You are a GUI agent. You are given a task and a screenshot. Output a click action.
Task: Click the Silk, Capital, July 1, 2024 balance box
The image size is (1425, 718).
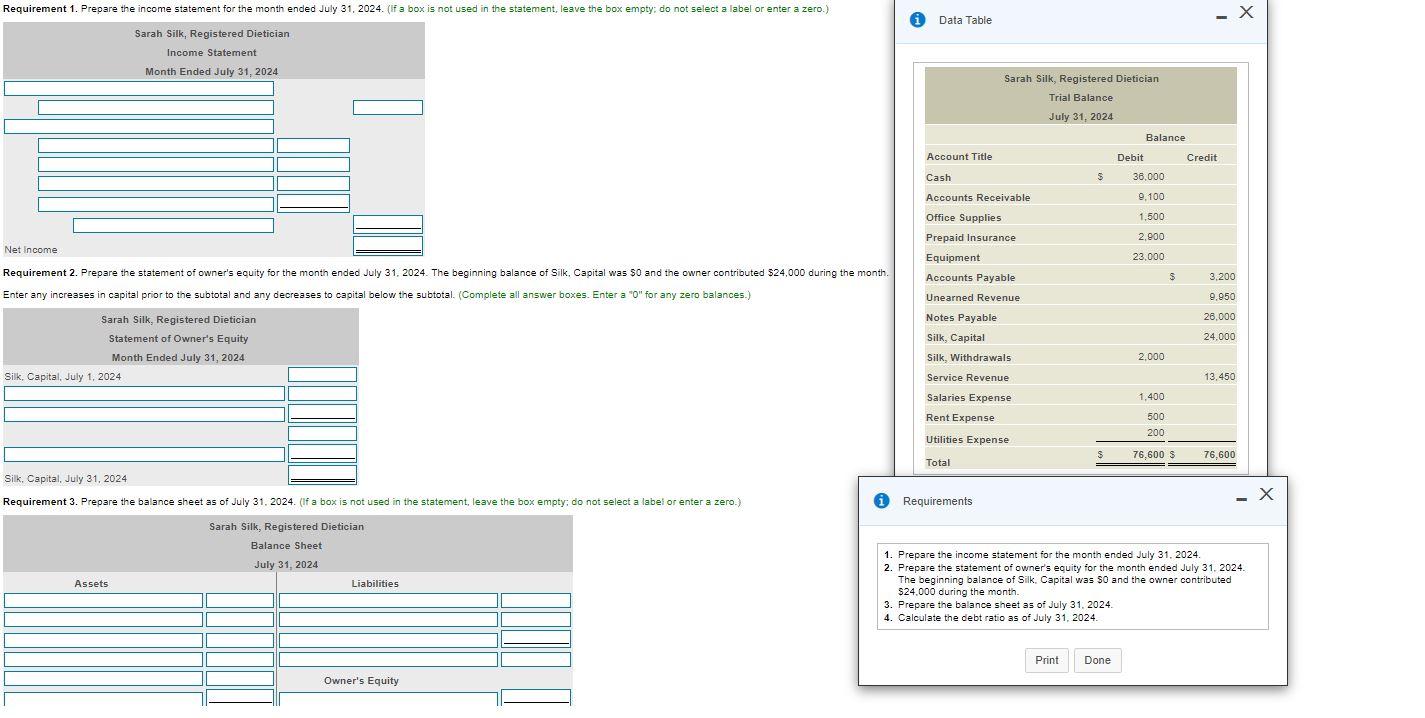[x=322, y=374]
